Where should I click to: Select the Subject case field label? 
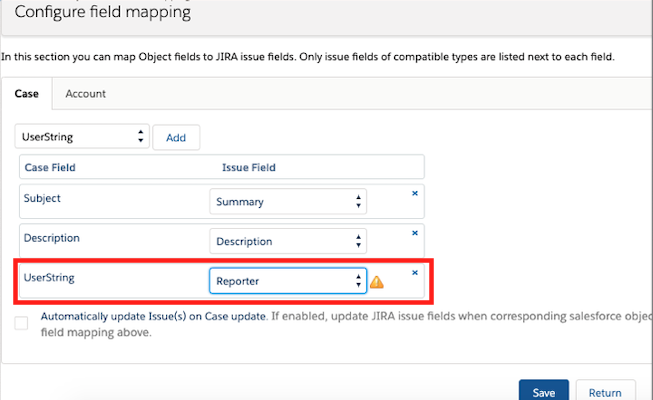[x=42, y=198]
